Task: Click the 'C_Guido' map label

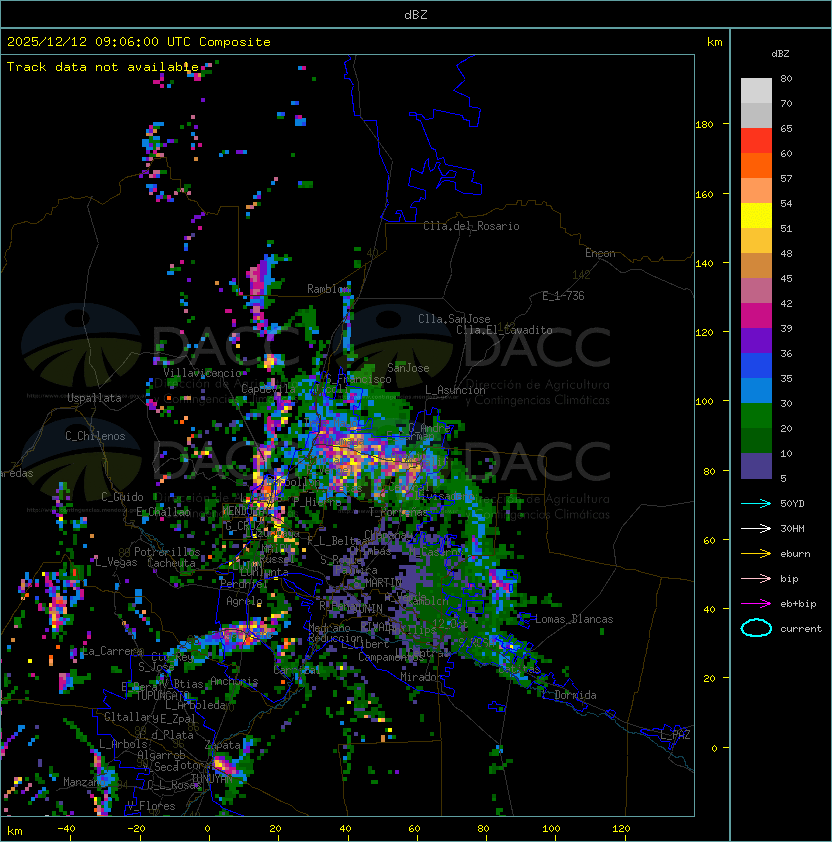Action: pyautogui.click(x=122, y=497)
